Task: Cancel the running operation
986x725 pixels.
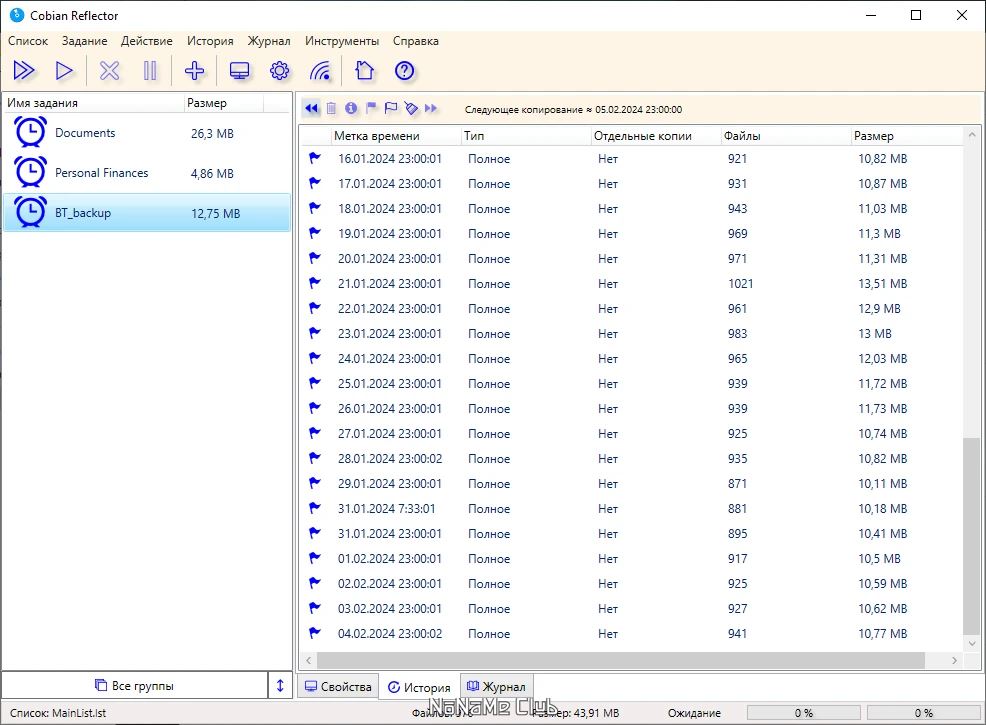Action: tap(108, 70)
